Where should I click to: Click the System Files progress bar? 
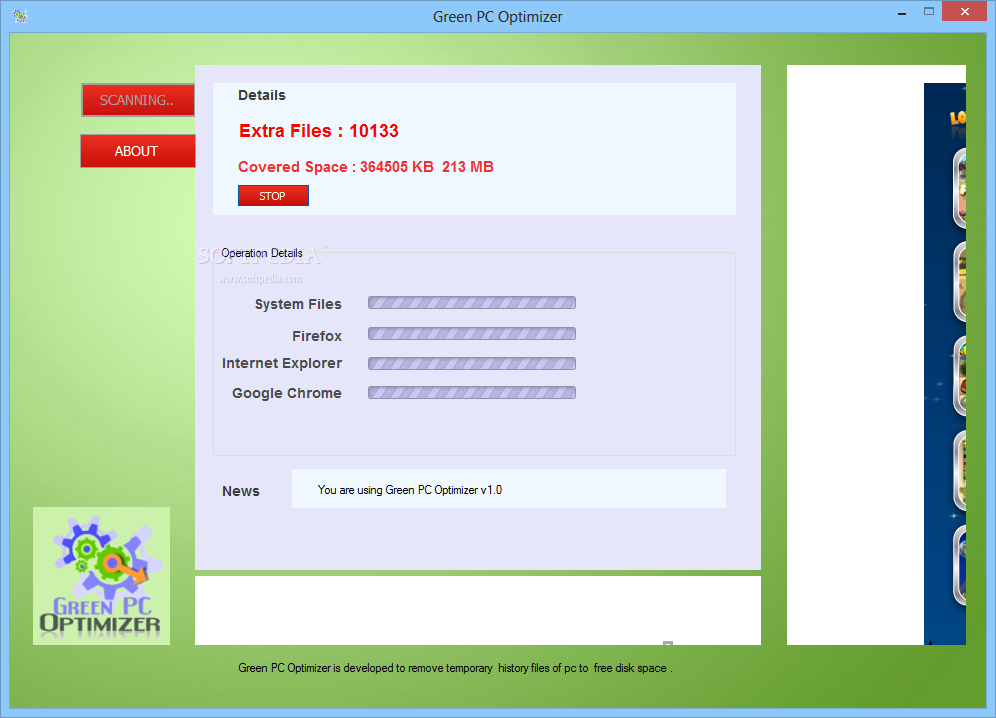[x=472, y=302]
